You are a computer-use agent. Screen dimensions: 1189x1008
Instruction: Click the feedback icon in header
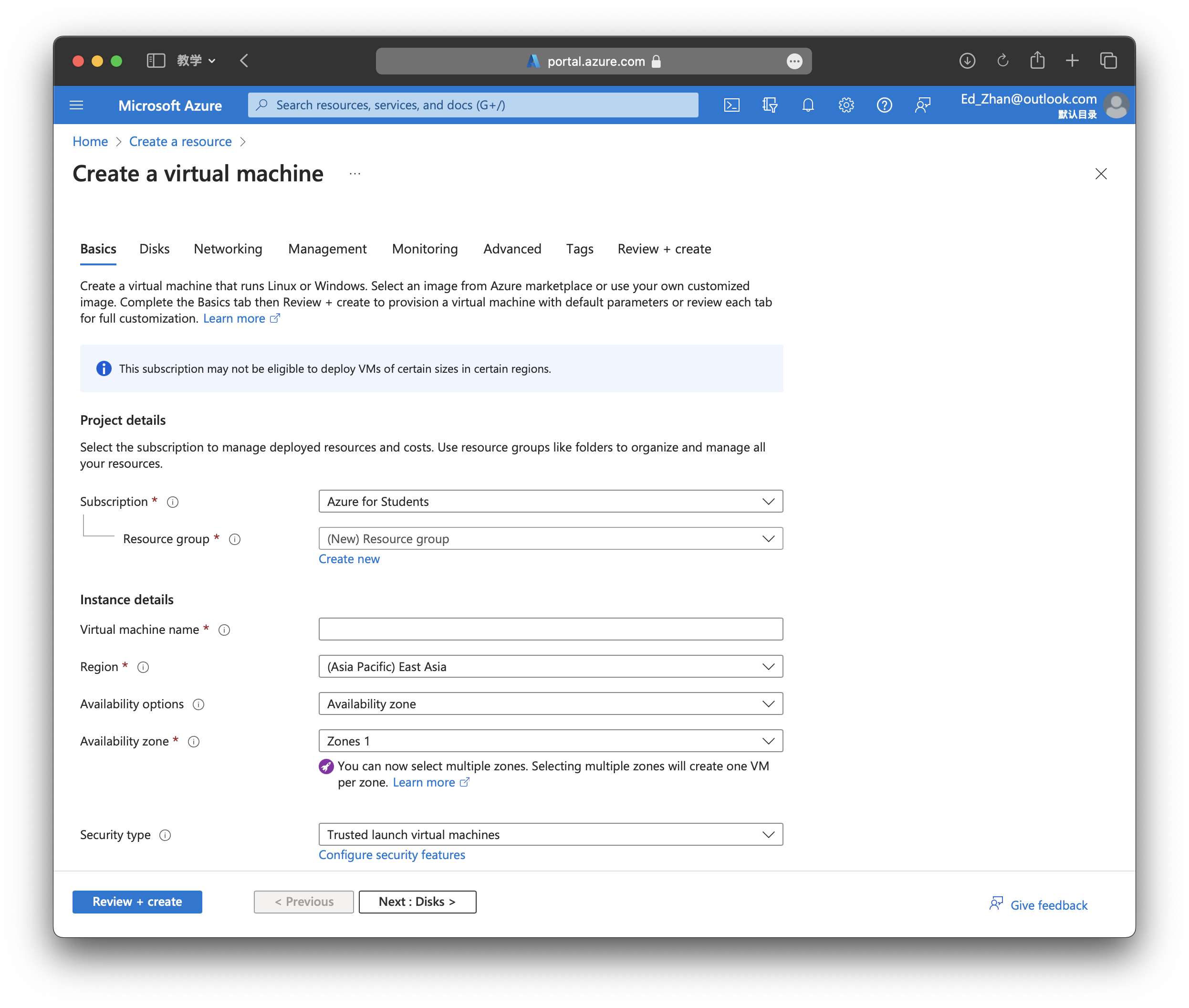tap(922, 105)
